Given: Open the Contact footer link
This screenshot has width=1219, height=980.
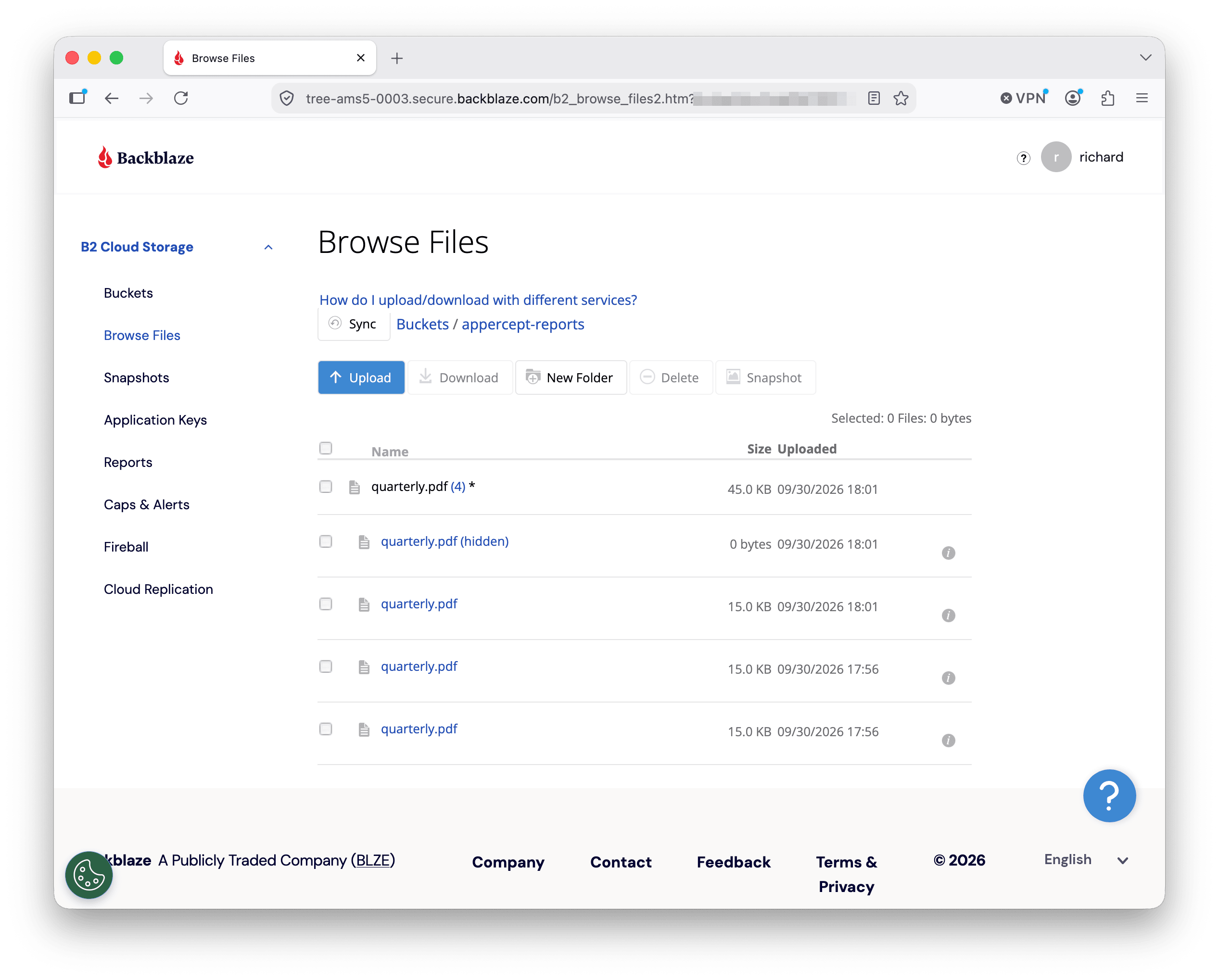Looking at the screenshot, I should point(621,862).
